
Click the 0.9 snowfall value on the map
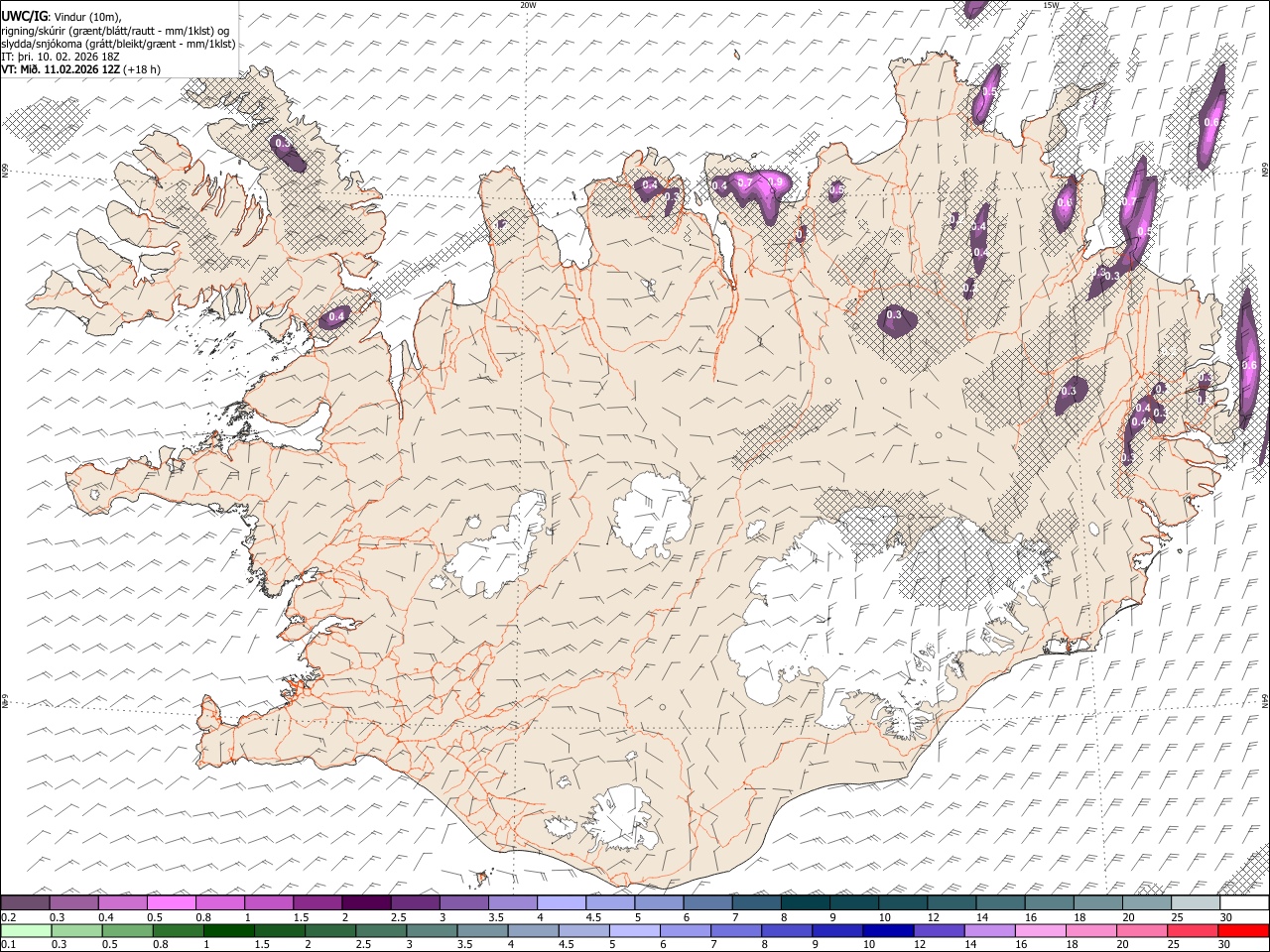coord(778,182)
